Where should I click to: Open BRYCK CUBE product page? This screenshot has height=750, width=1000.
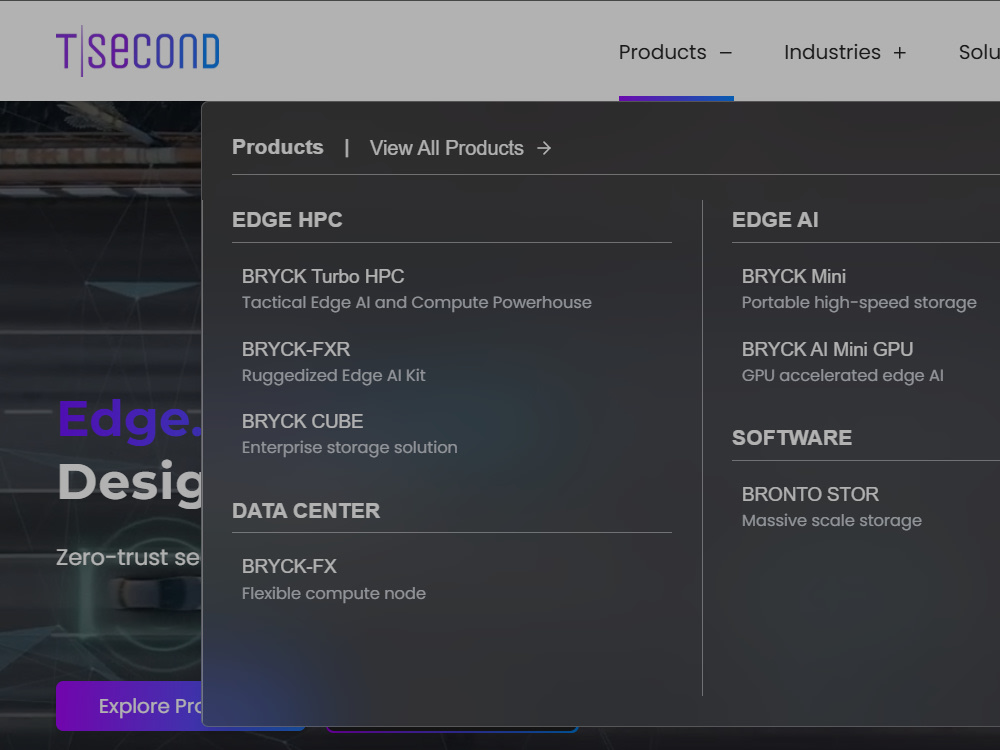point(302,421)
